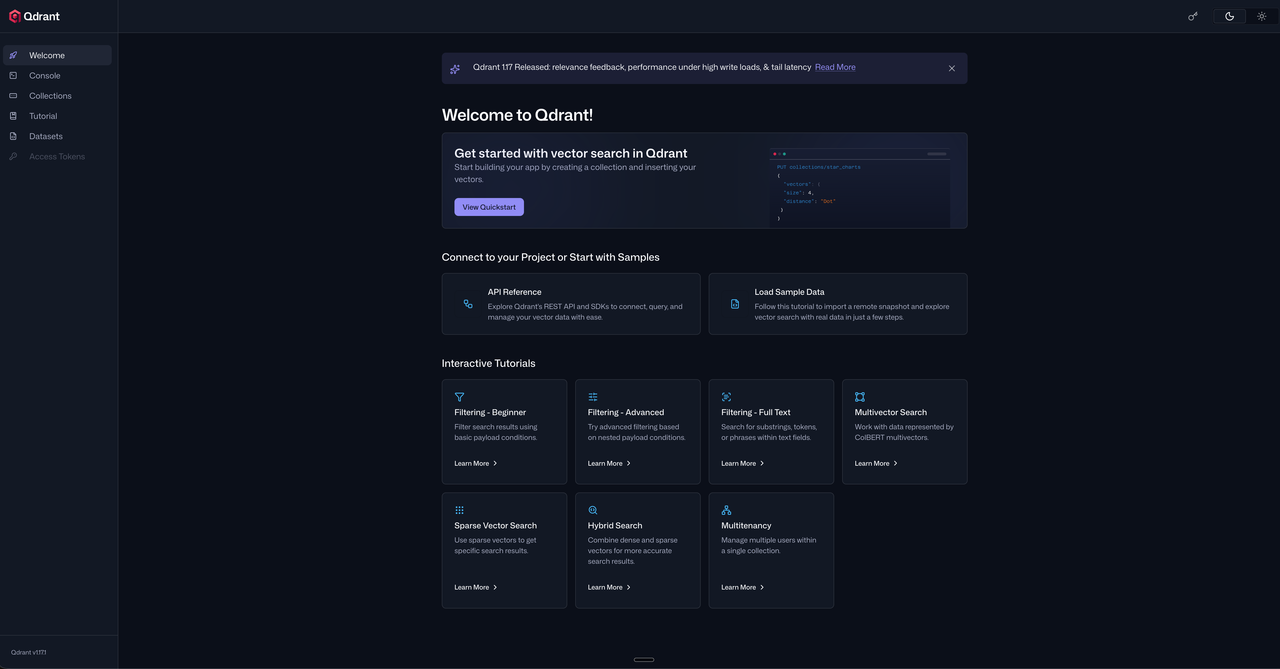Image resolution: width=1280 pixels, height=669 pixels.
Task: Click the sliders icon on Filtering - Advanced
Action: [593, 397]
